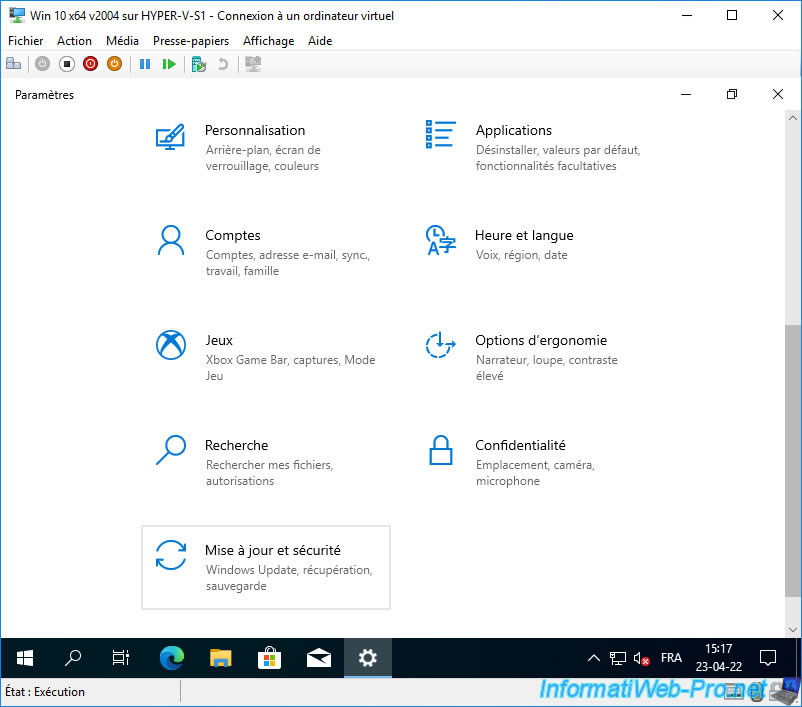This screenshot has height=707, width=802.
Task: Open Jeux settings title
Action: click(x=219, y=340)
